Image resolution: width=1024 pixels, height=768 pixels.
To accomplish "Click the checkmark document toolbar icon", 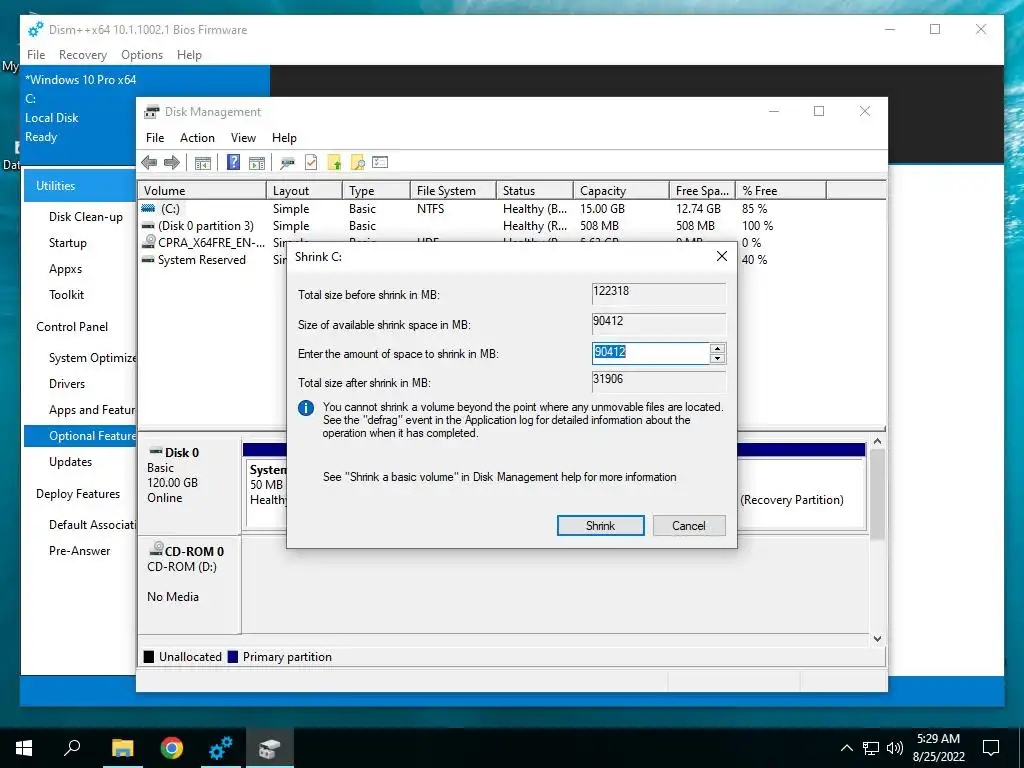I will pos(311,162).
